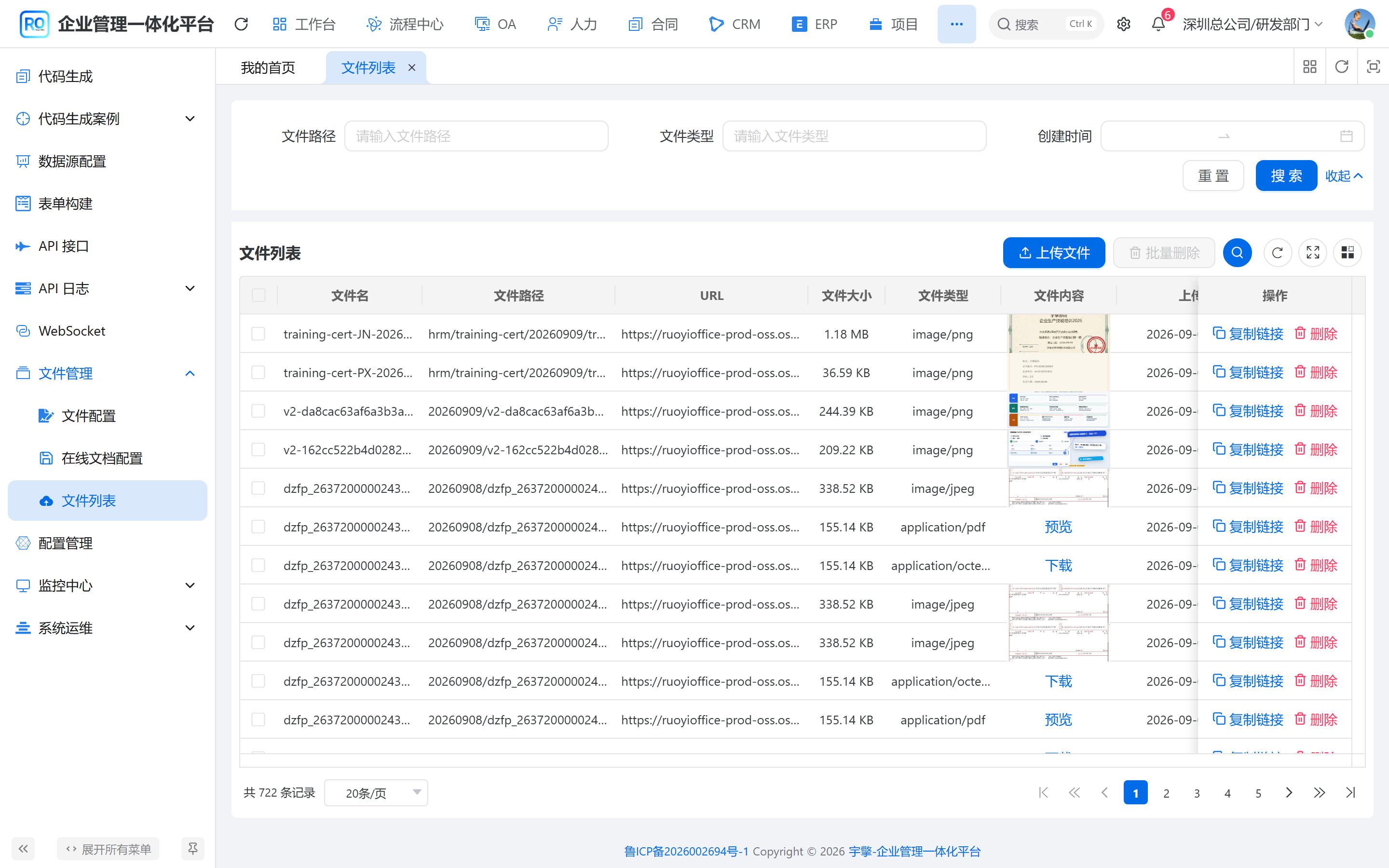Collapse the sidebar with double-arrow icon
Viewport: 1389px width, 868px height.
pos(23,849)
